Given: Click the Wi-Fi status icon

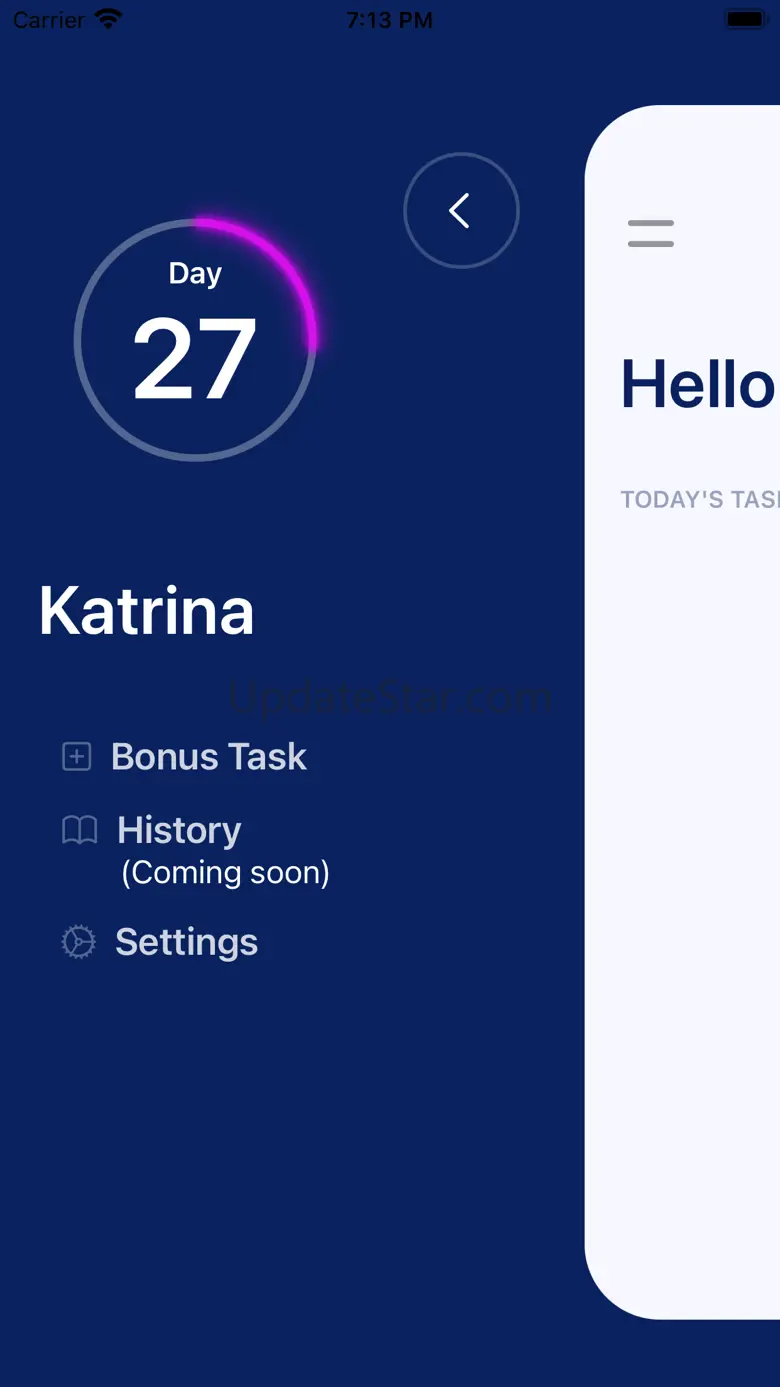Looking at the screenshot, I should click(107, 19).
